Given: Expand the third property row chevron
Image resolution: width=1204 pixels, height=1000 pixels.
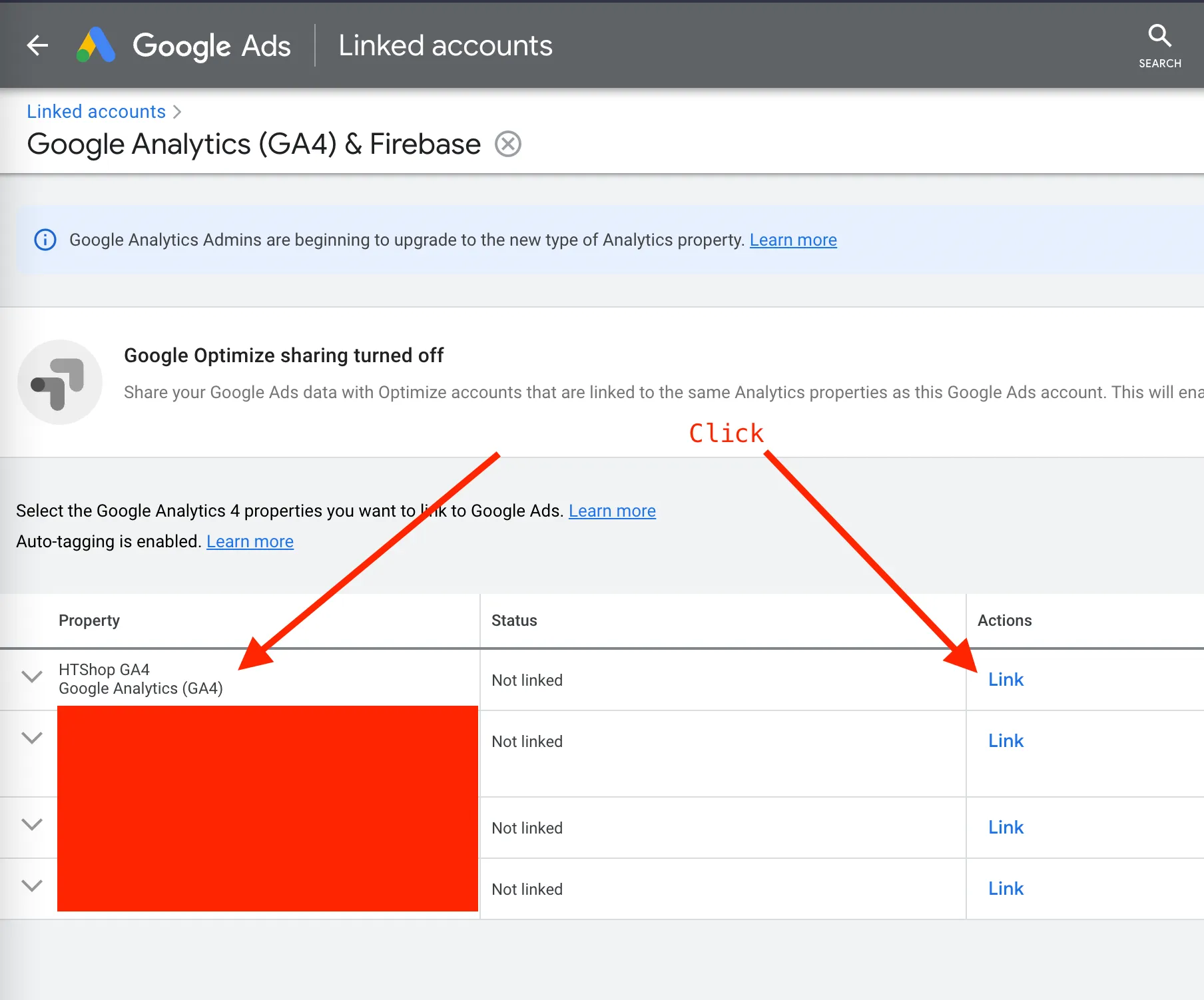Looking at the screenshot, I should [x=32, y=825].
